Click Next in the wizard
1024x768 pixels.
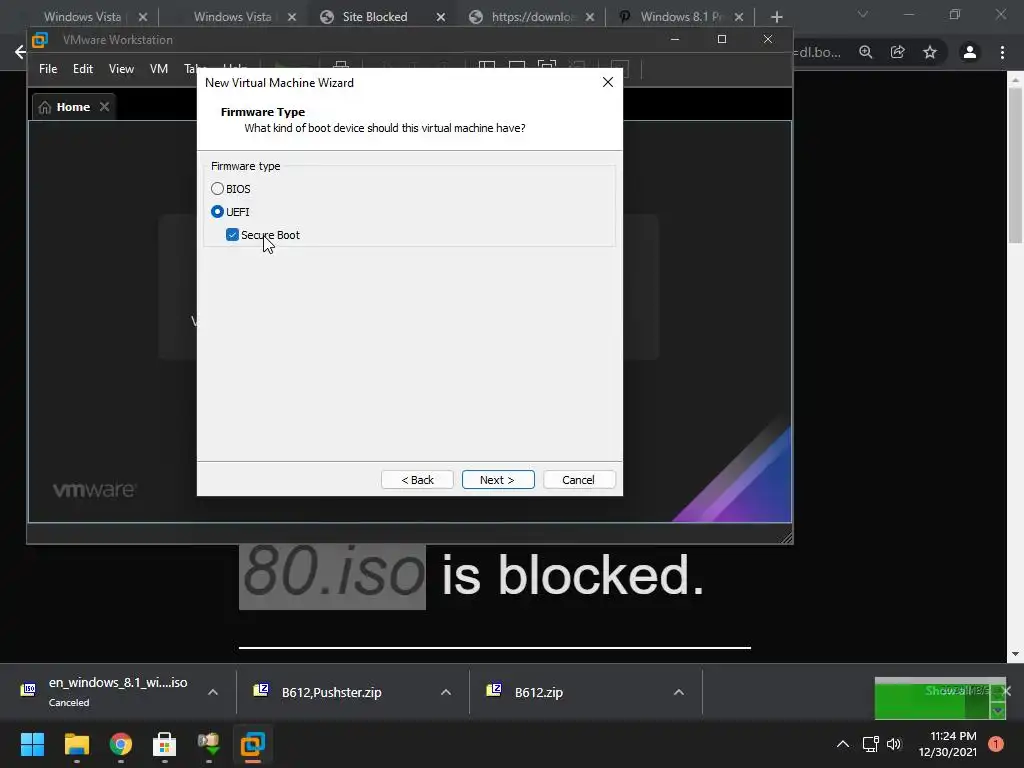[498, 479]
